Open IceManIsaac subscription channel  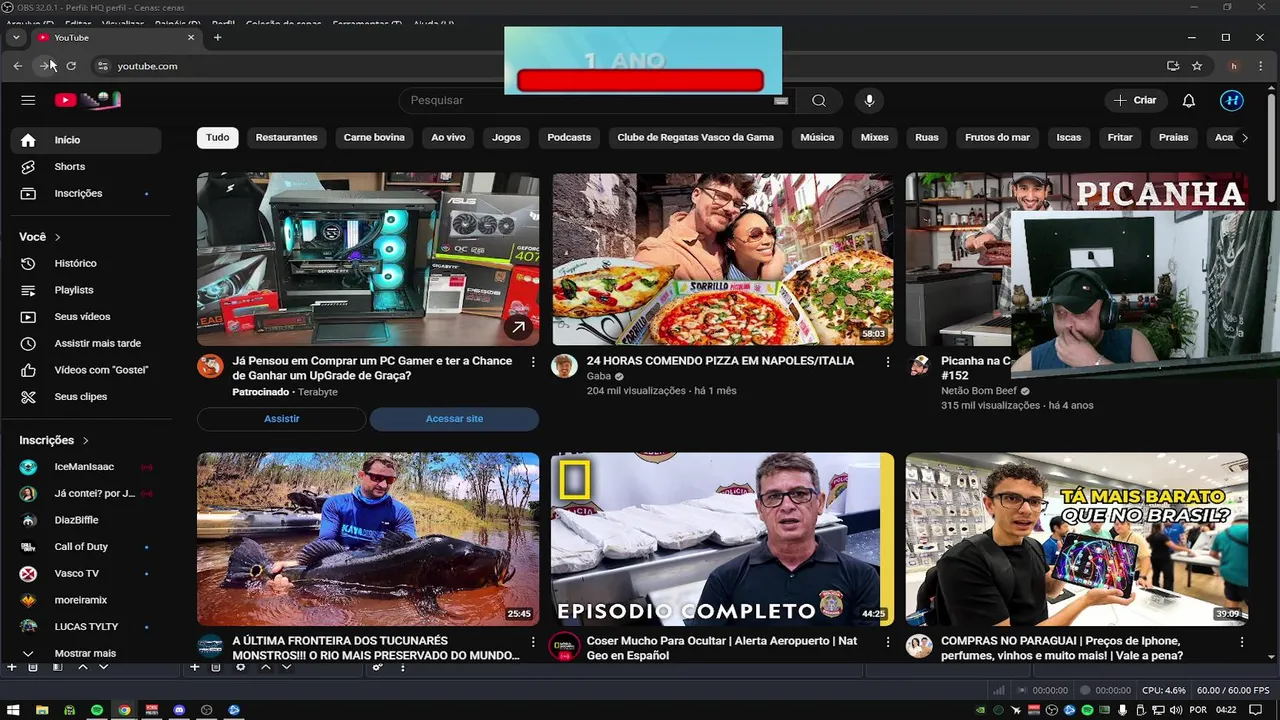86,467
